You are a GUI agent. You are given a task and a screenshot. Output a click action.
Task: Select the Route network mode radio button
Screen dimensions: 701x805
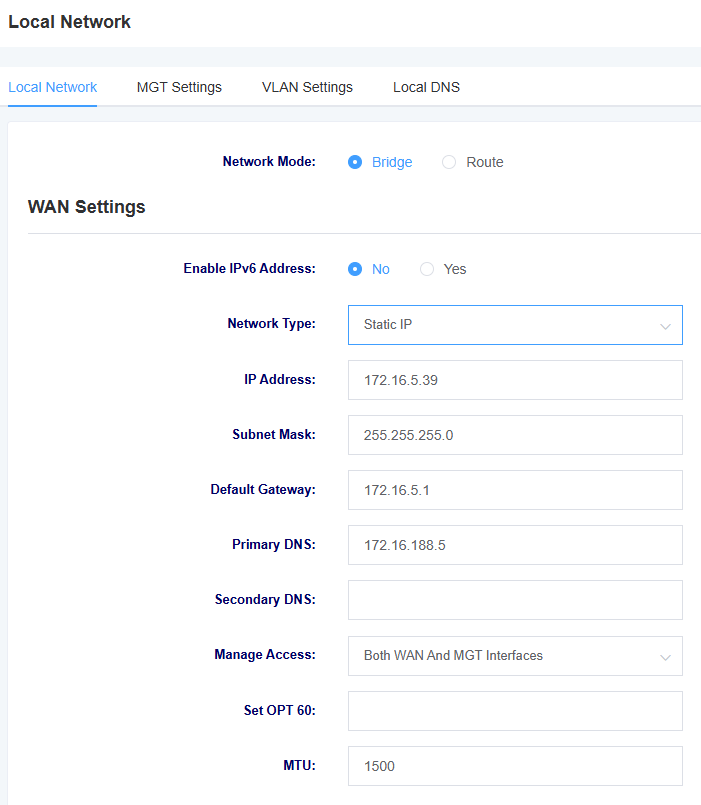(449, 162)
